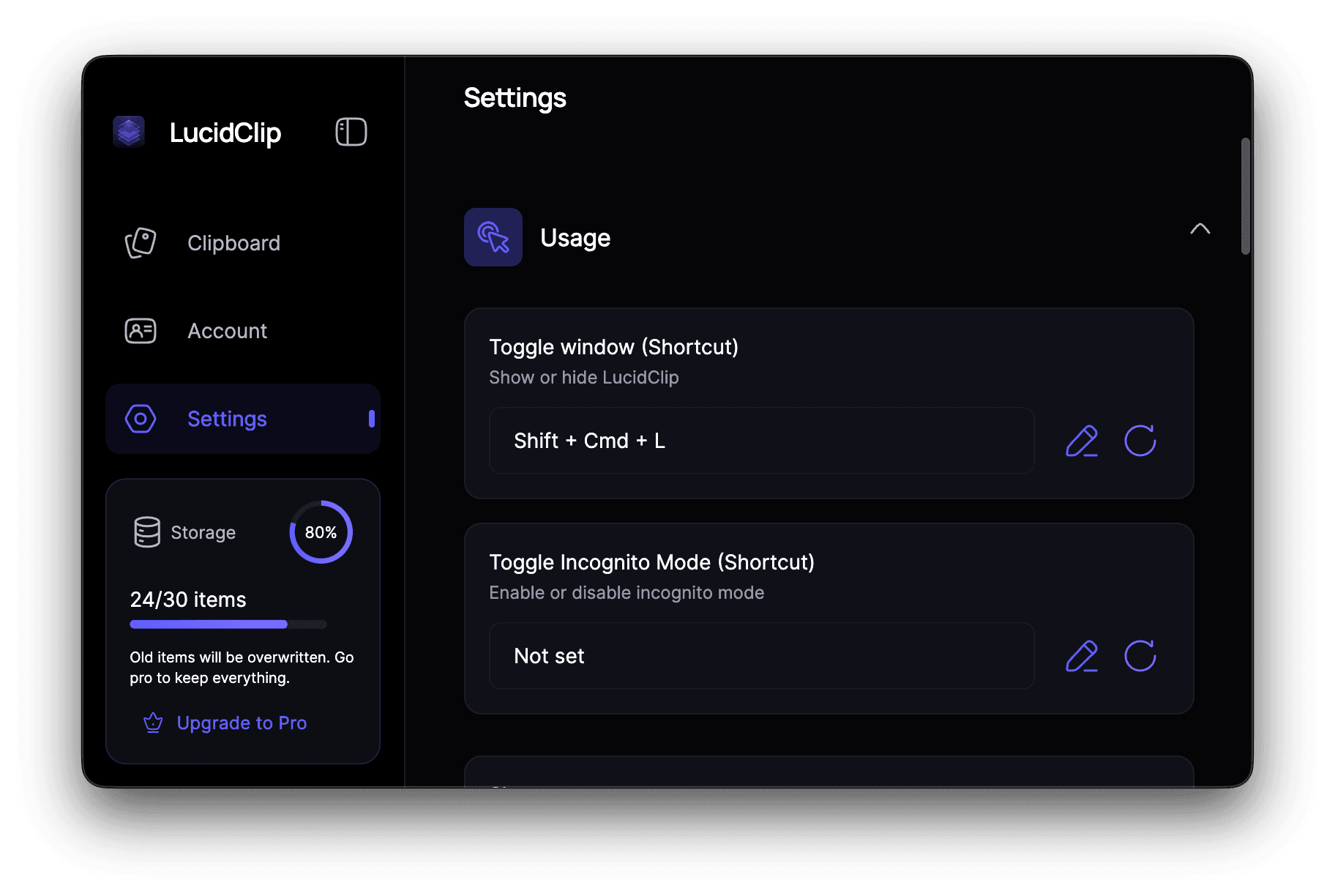Collapse the sidebar using the panel icon

pos(351,132)
